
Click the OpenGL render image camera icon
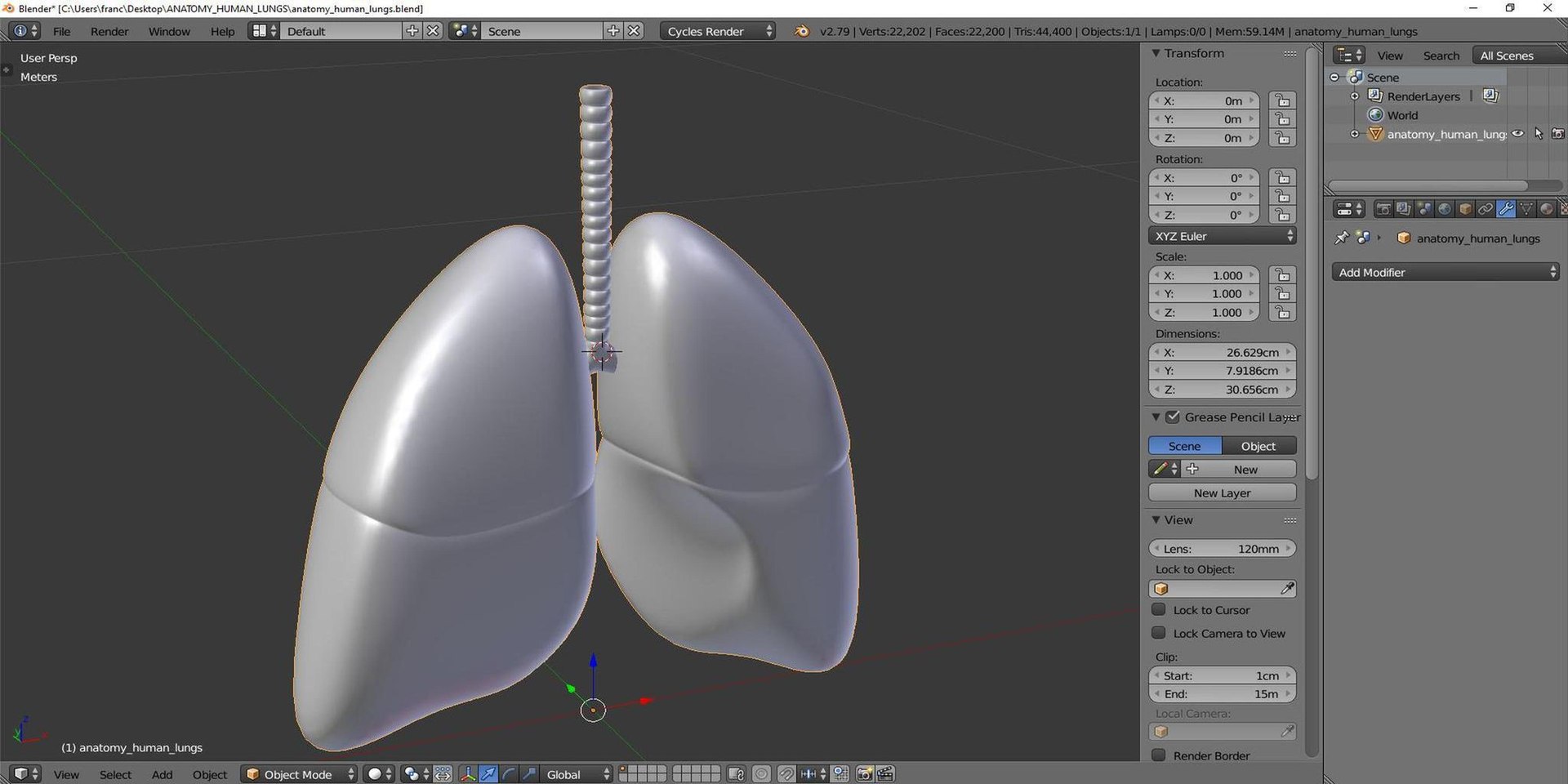click(864, 773)
